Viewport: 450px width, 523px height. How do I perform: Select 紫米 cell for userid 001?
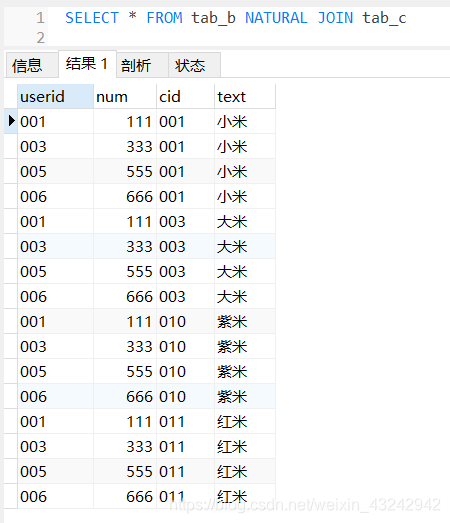pyautogui.click(x=245, y=322)
